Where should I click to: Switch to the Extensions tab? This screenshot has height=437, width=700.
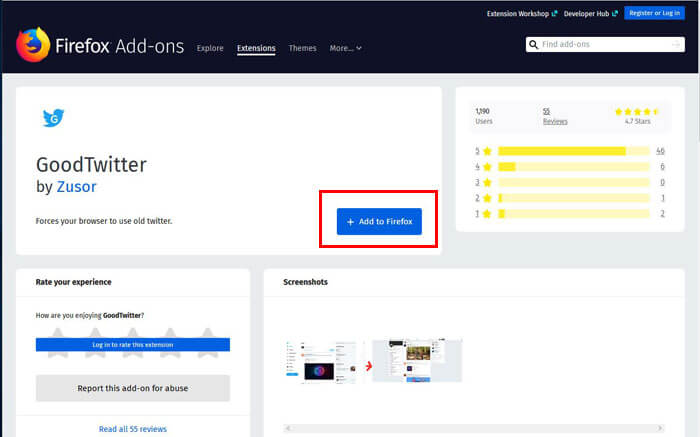[256, 48]
